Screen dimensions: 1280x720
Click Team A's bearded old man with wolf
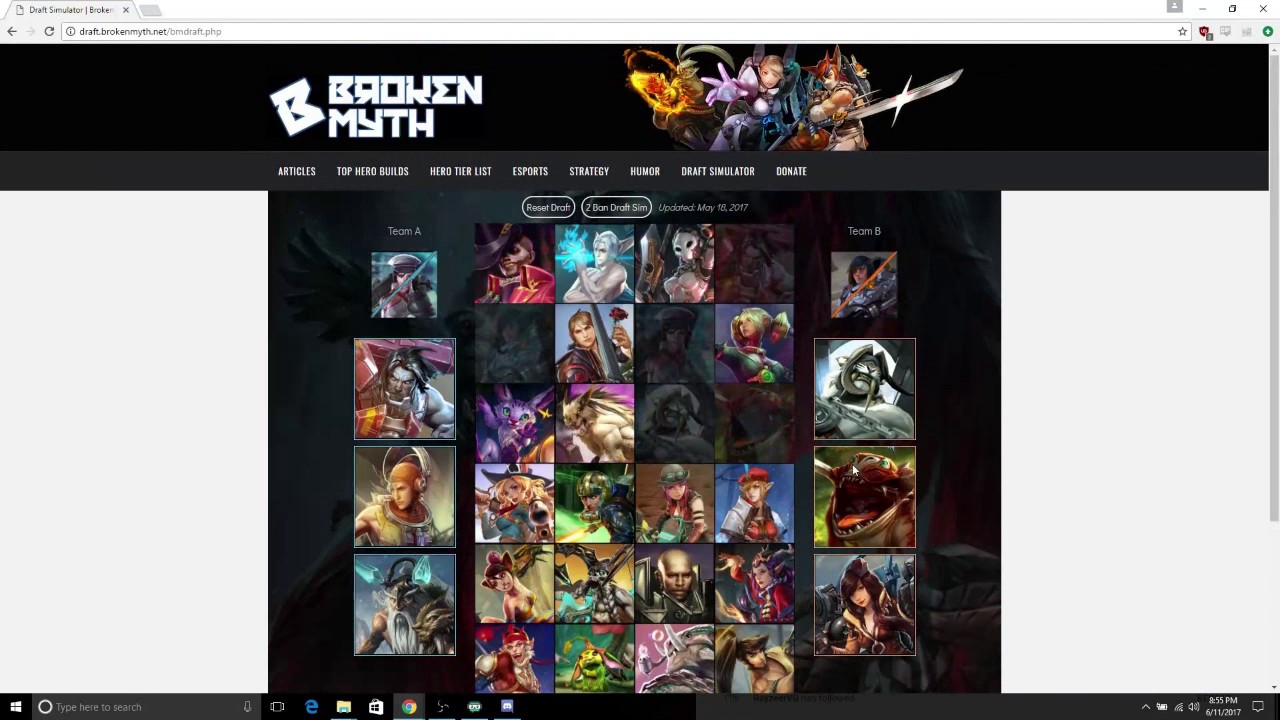[404, 605]
